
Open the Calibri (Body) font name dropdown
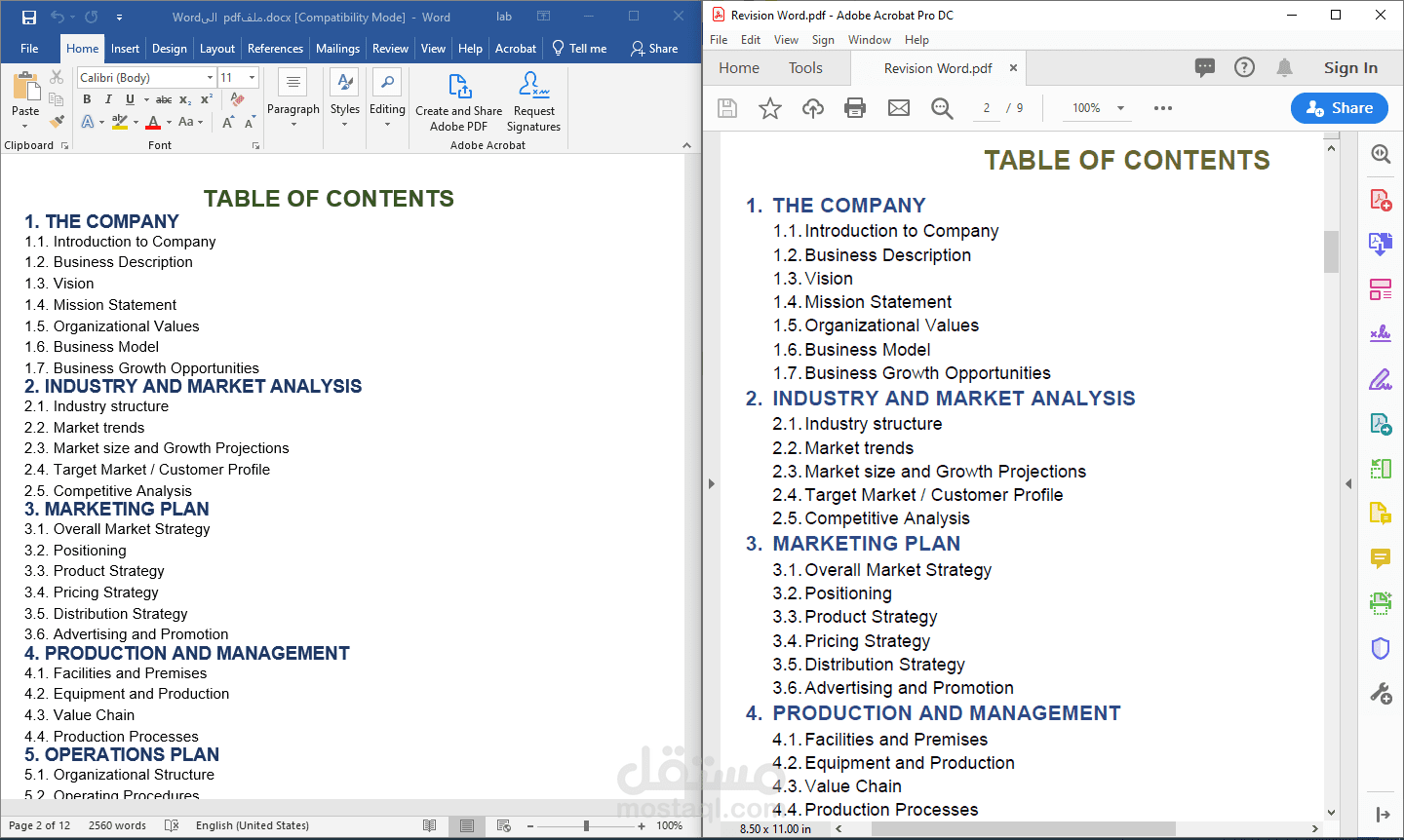210,77
